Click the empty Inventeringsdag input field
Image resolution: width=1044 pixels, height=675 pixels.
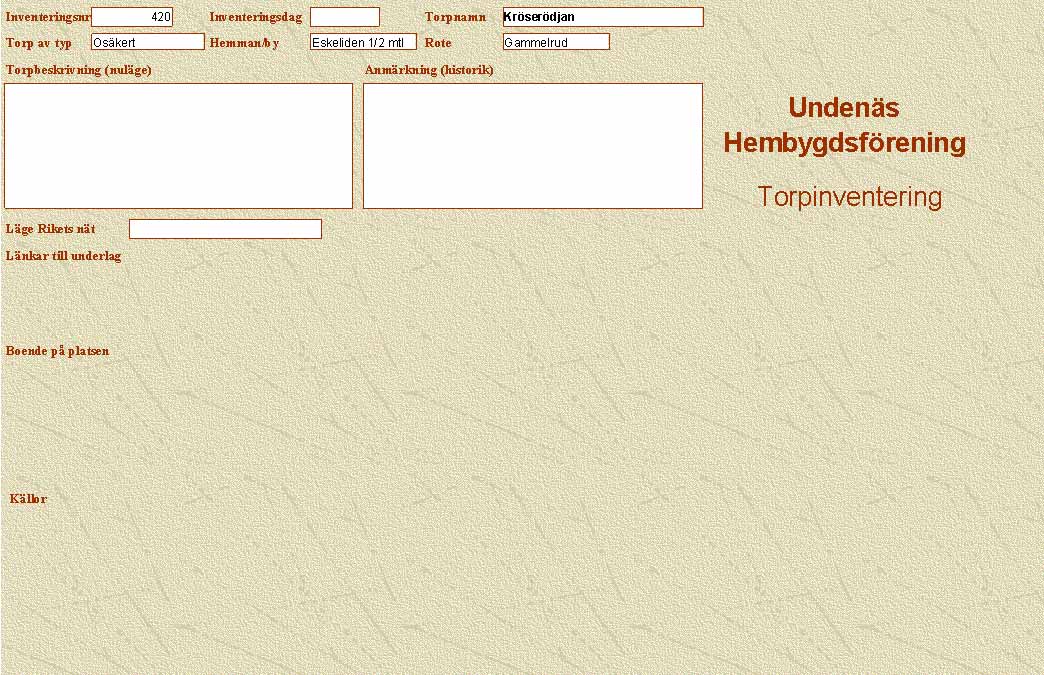[x=345, y=17]
